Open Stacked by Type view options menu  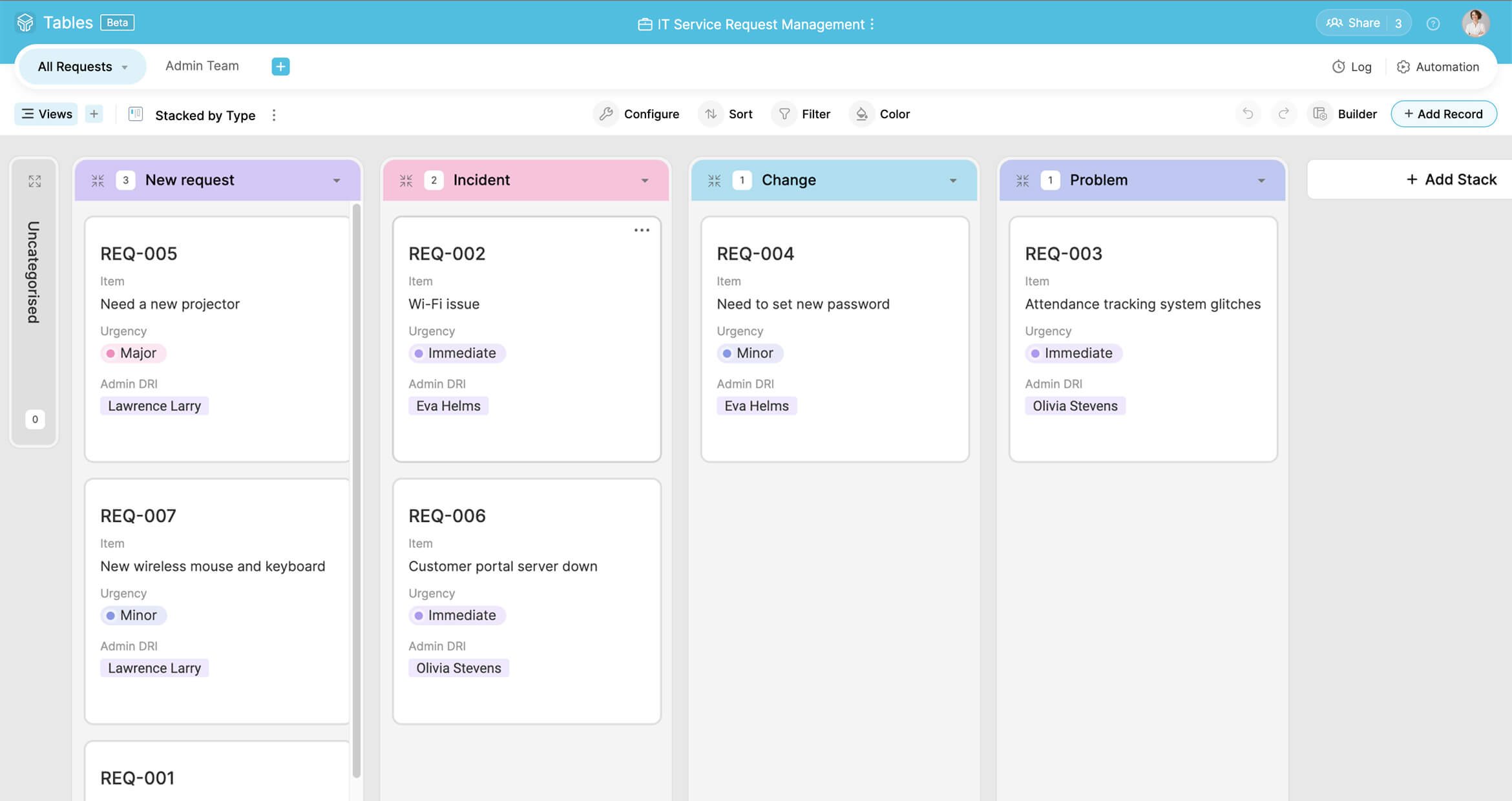274,115
